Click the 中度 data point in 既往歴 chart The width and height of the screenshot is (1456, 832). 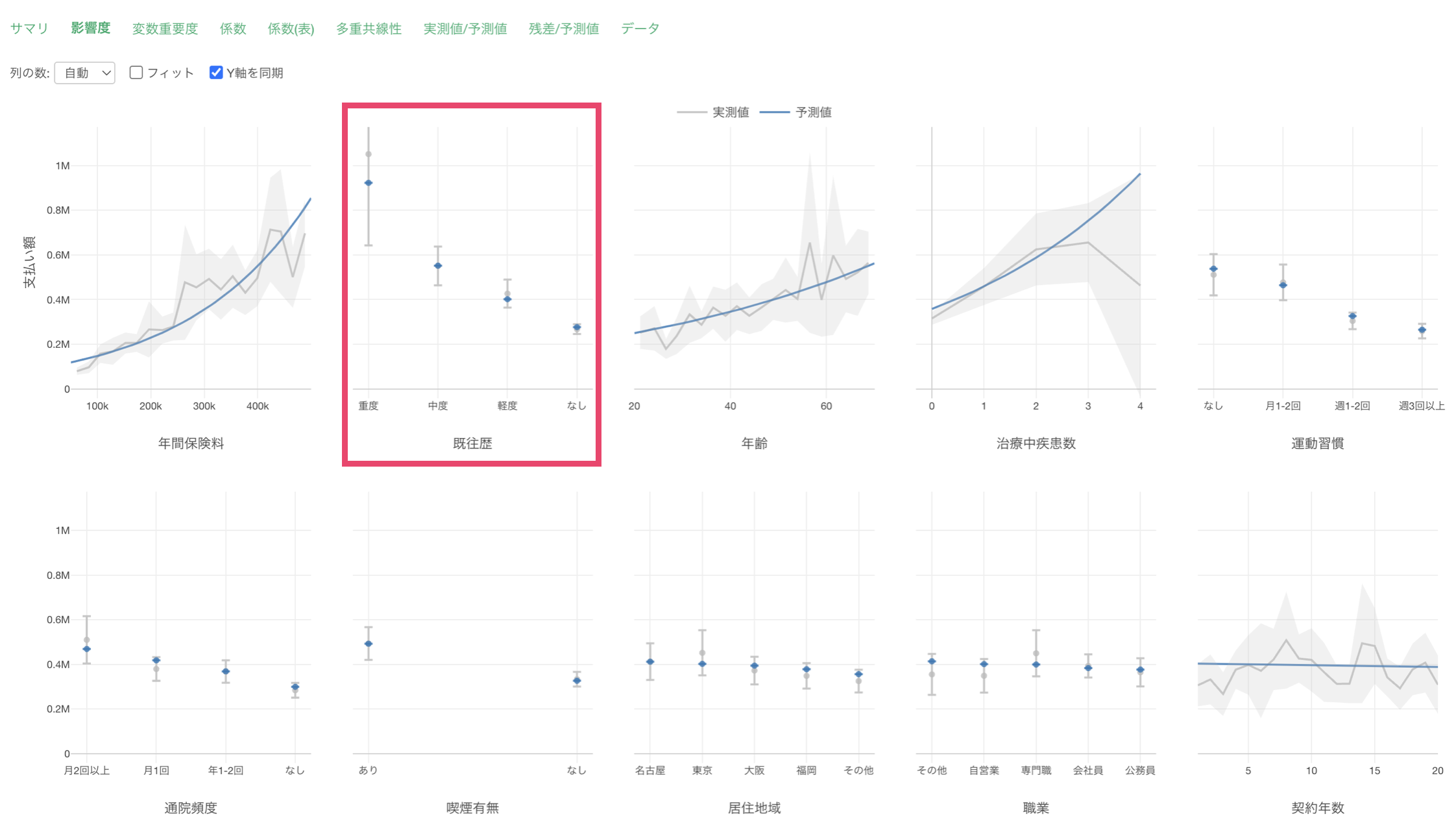tap(438, 265)
